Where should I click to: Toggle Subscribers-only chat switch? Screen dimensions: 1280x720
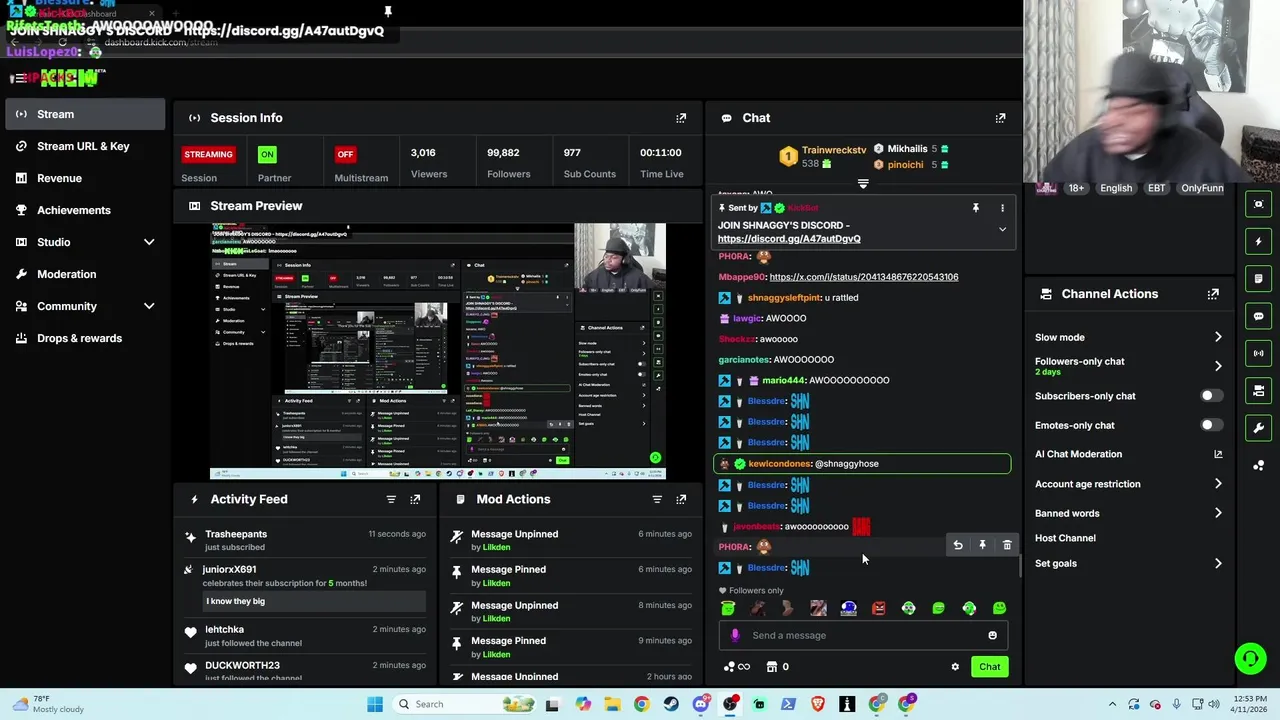pos(1210,396)
